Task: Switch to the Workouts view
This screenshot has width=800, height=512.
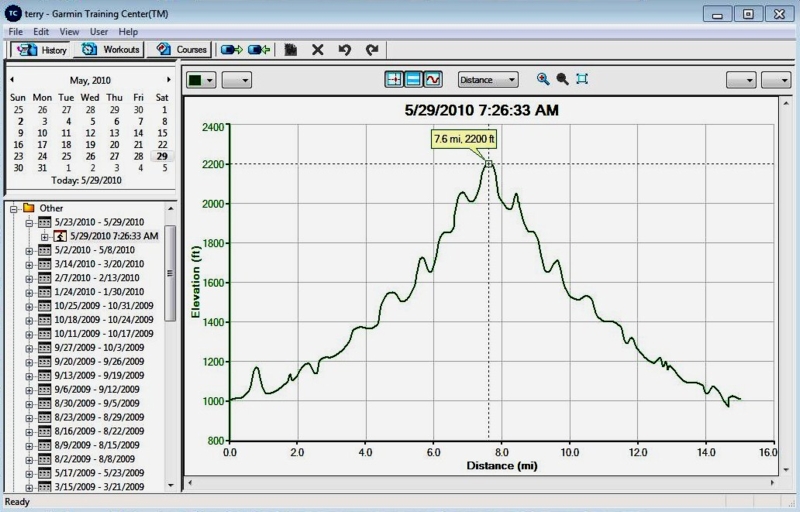Action: point(112,49)
